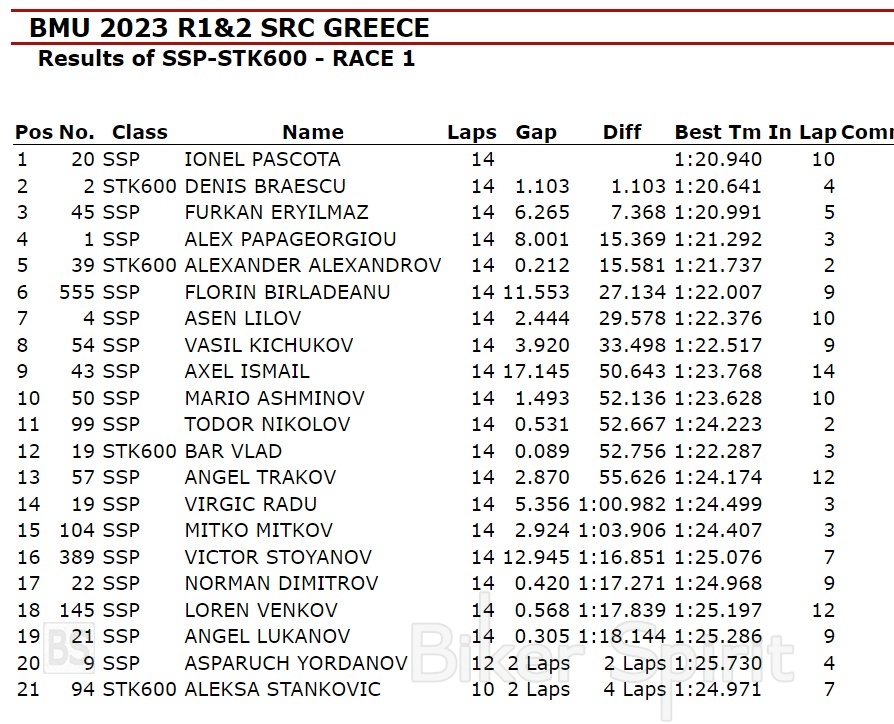Click rider number 555
Viewport: 894px width, 724px height.
77,292
